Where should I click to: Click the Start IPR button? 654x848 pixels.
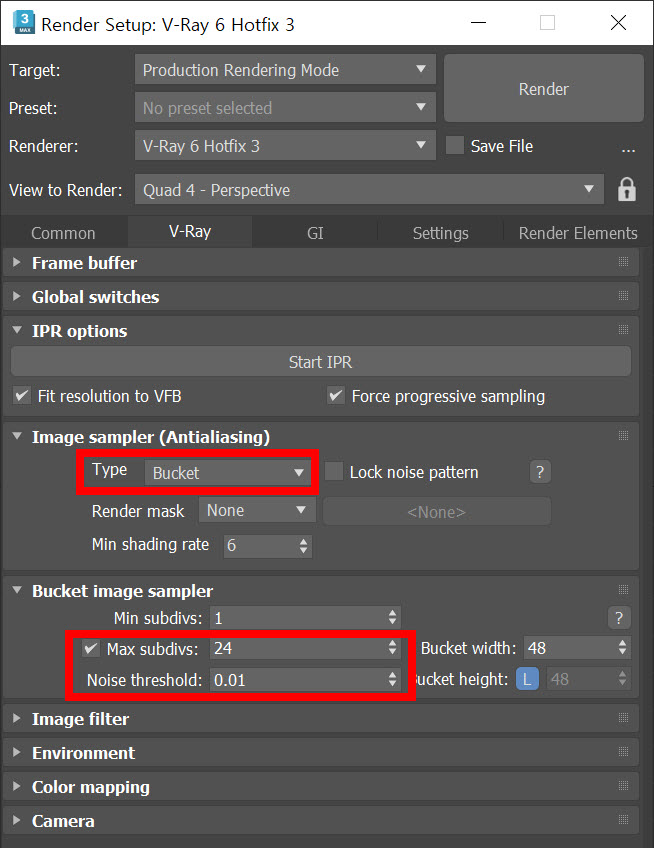[x=320, y=362]
